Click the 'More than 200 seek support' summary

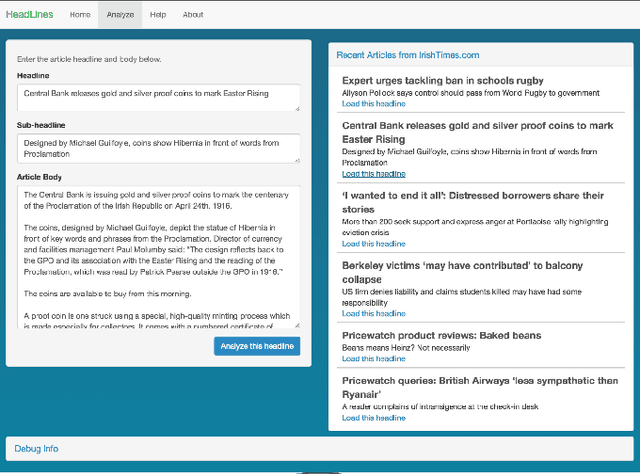click(475, 227)
